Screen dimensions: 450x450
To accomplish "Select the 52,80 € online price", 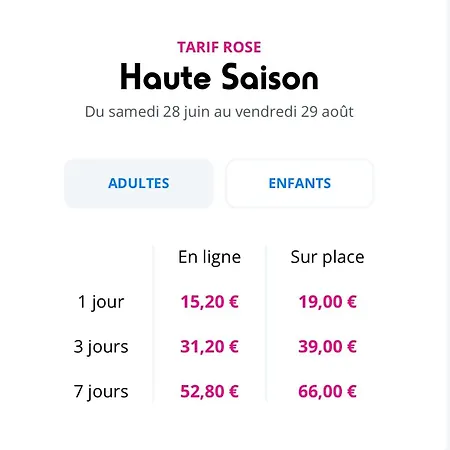I will click(209, 391).
